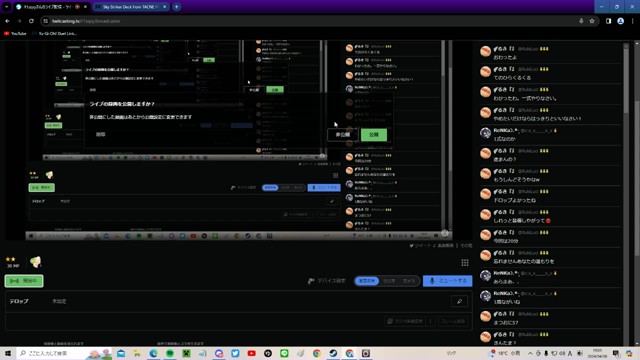Bookmark this page with the star icon

[x=592, y=21]
